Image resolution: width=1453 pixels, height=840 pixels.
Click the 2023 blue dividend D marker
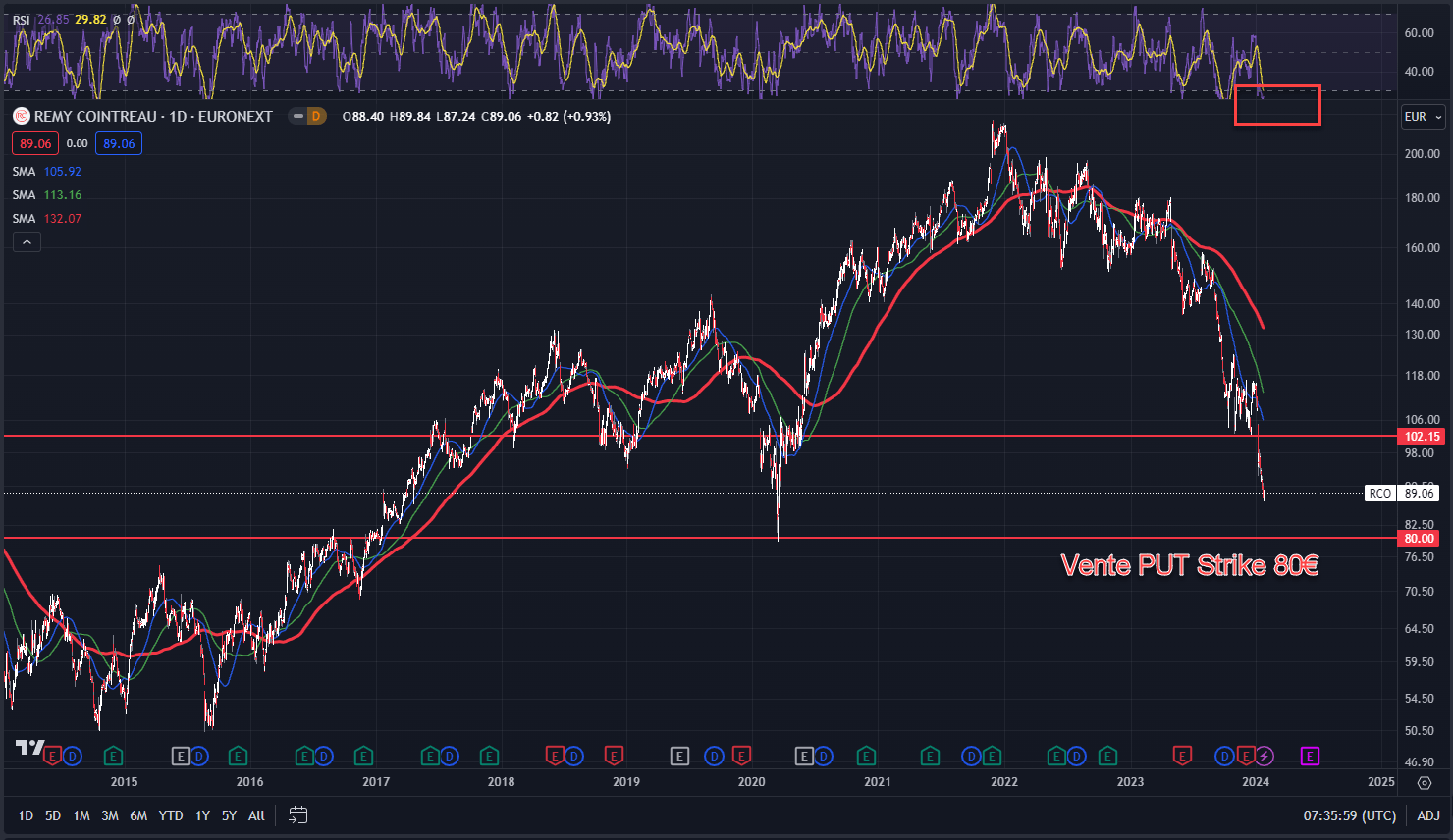pos(1224,756)
